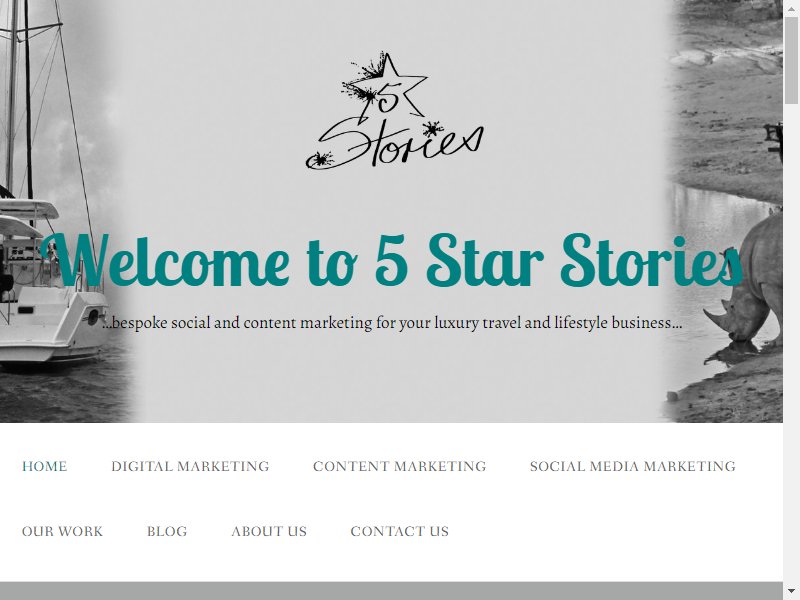This screenshot has width=800, height=600.
Task: Click the 5 Stories star logo
Action: tap(394, 111)
